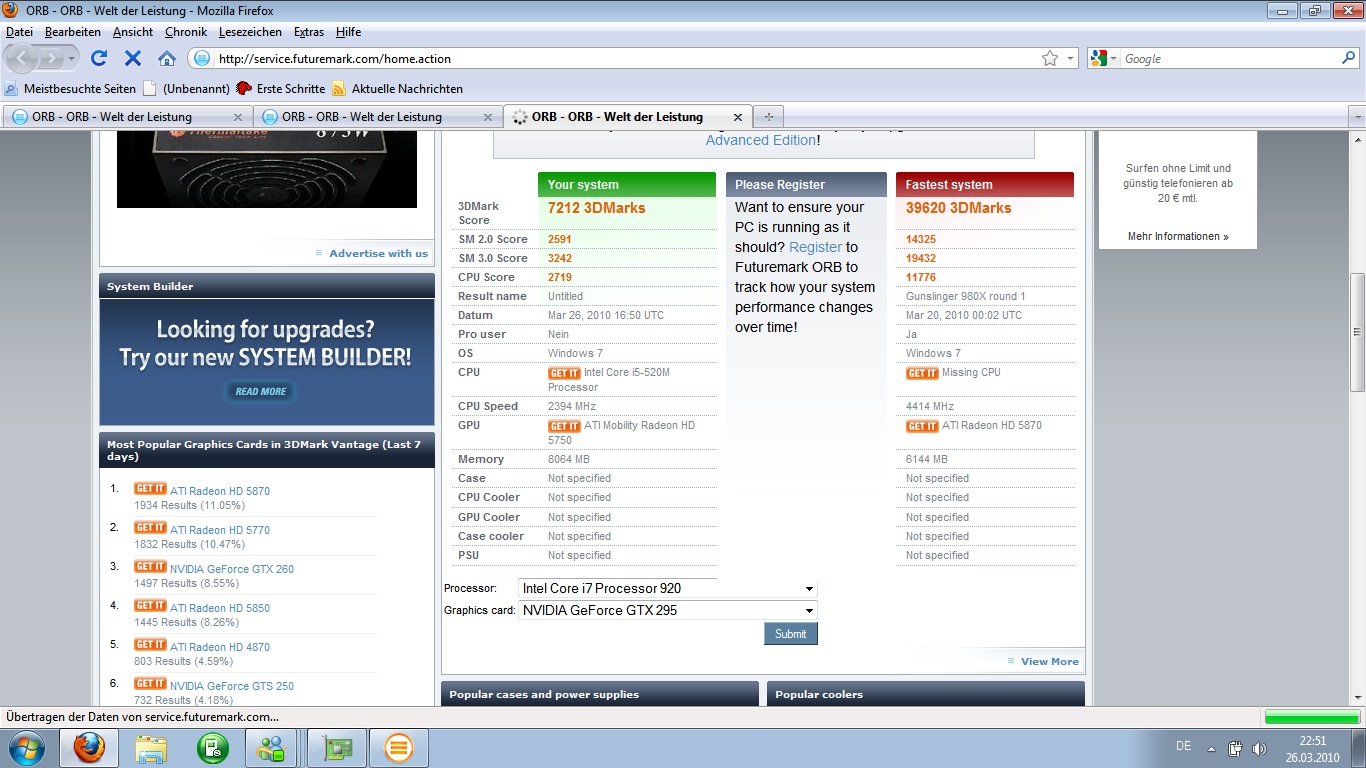
Task: Close the first ORB tab
Action: point(238,117)
